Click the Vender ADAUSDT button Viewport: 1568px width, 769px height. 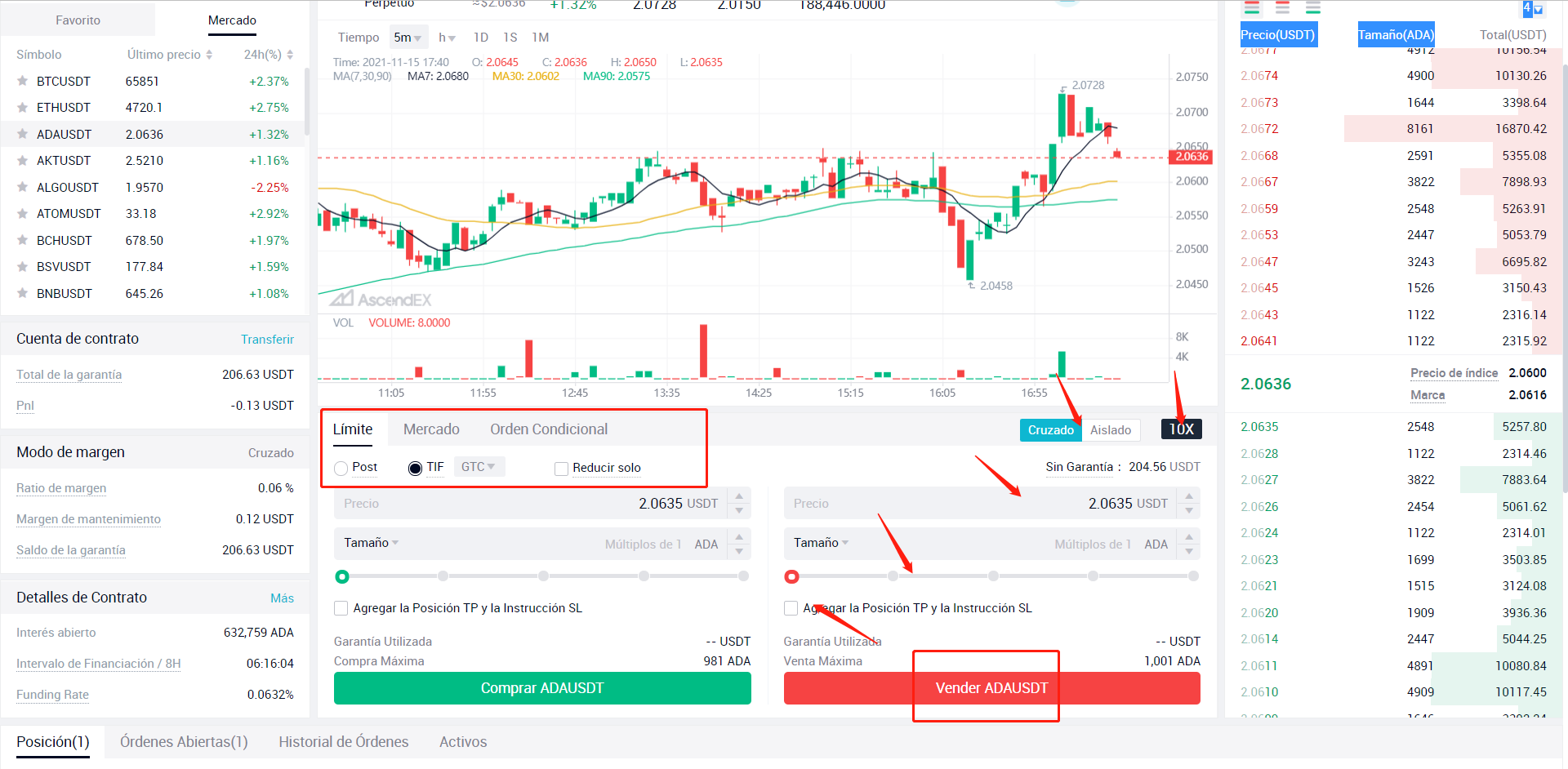pyautogui.click(x=991, y=688)
